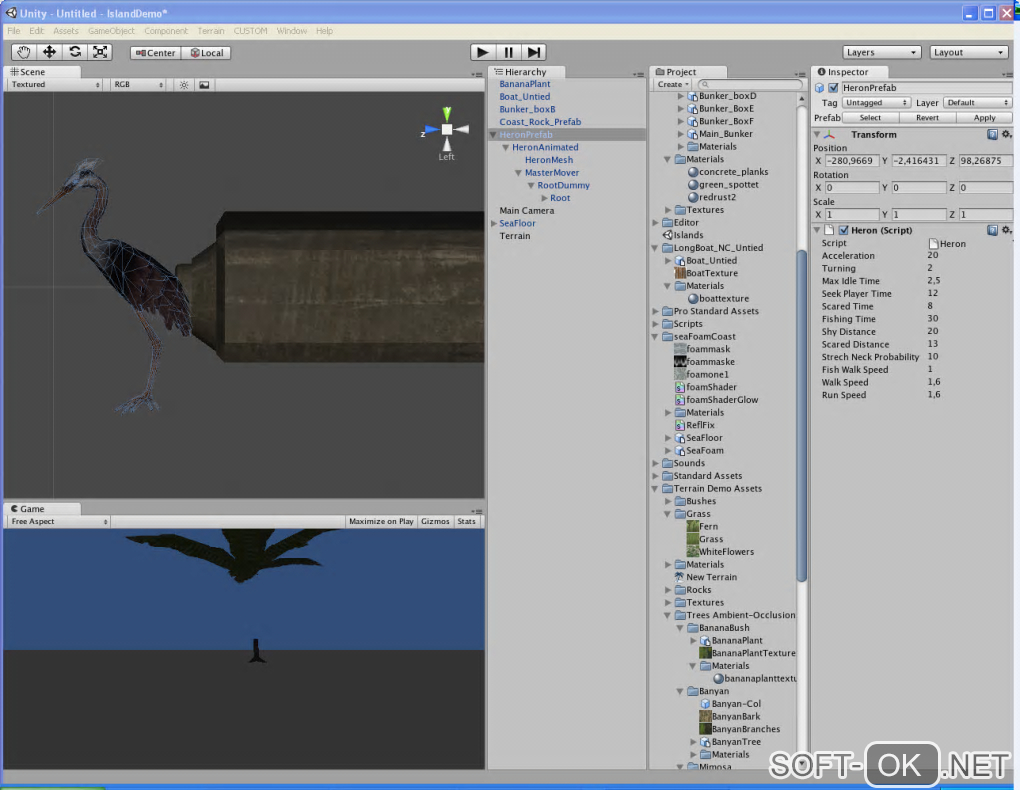1020x790 pixels.
Task: Open the Tag dropdown showing Untagged
Action: tap(876, 102)
